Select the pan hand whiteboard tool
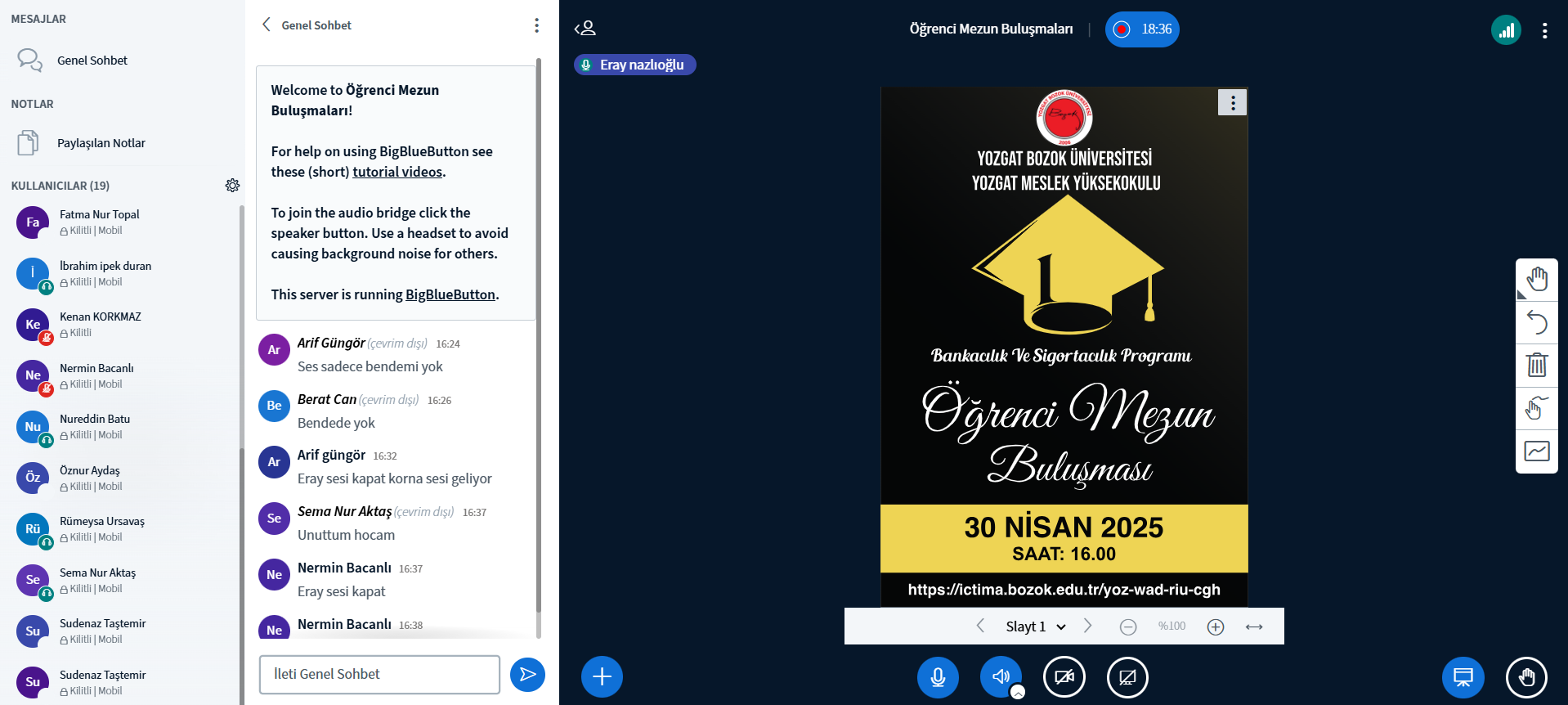The height and width of the screenshot is (705, 1568). click(x=1537, y=280)
